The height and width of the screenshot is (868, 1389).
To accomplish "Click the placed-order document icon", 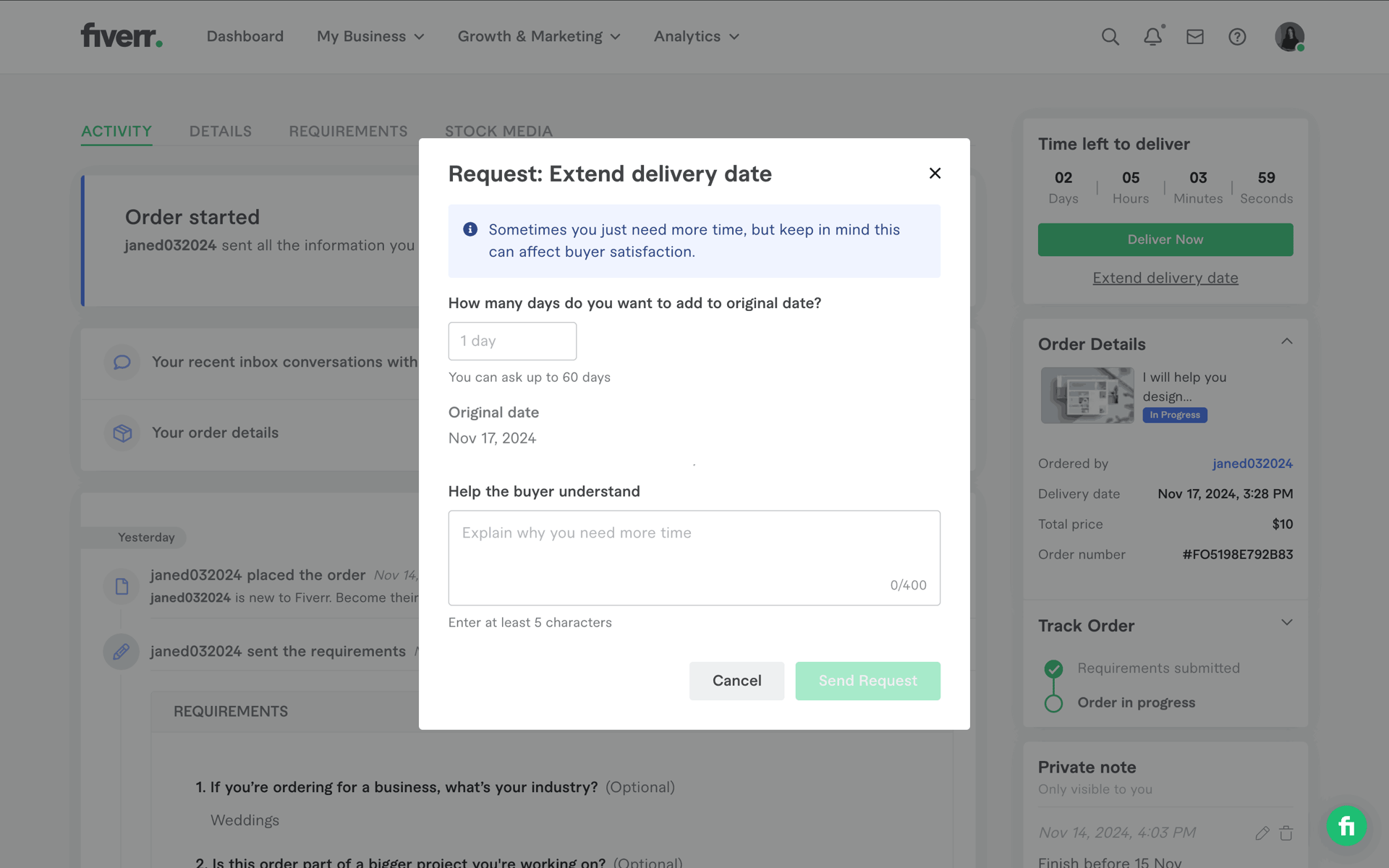I will pos(122,586).
